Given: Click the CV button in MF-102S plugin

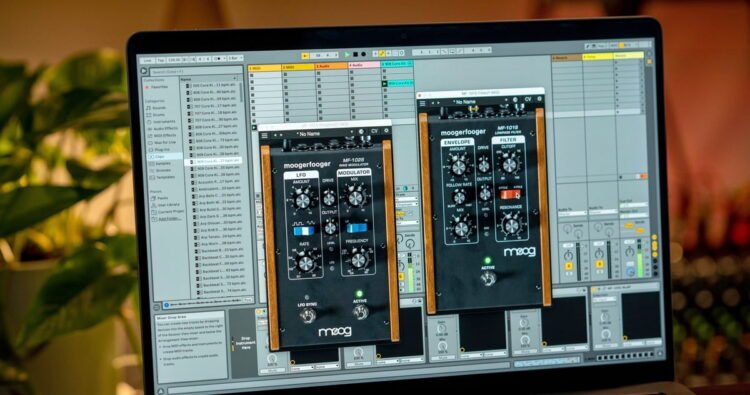Looking at the screenshot, I should tap(375, 130).
